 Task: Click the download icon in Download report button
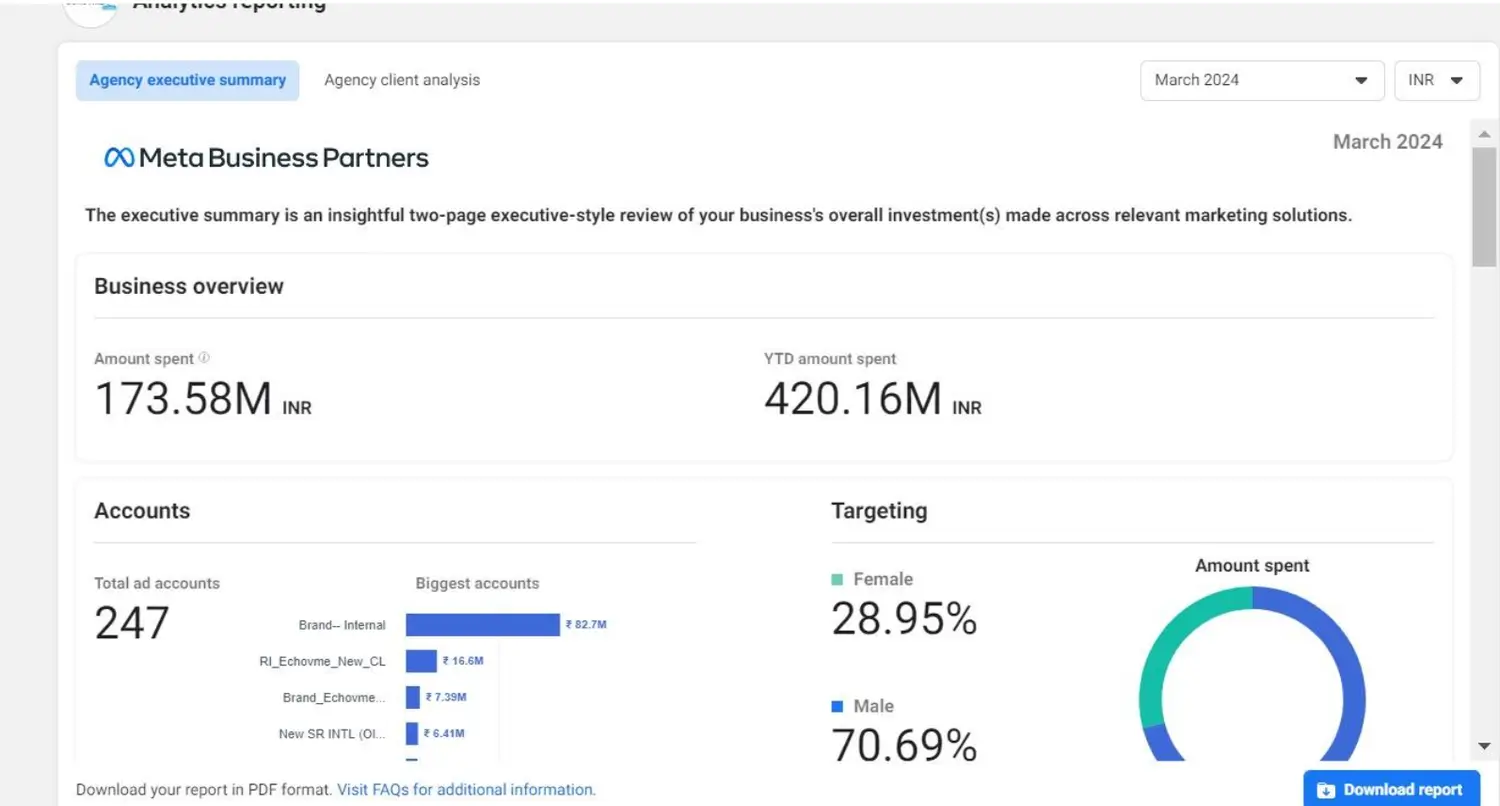pyautogui.click(x=1326, y=790)
